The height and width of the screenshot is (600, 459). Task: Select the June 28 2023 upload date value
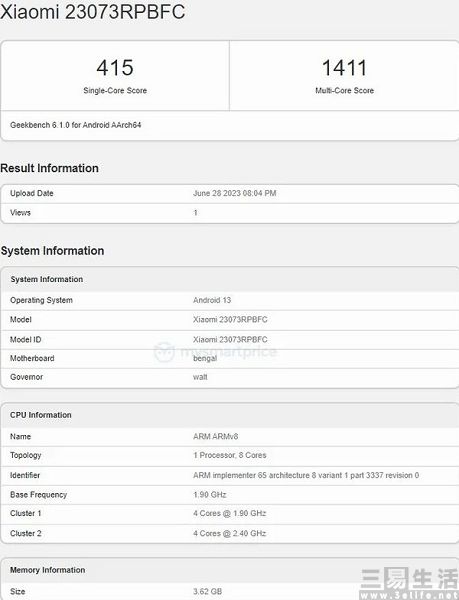tap(234, 193)
